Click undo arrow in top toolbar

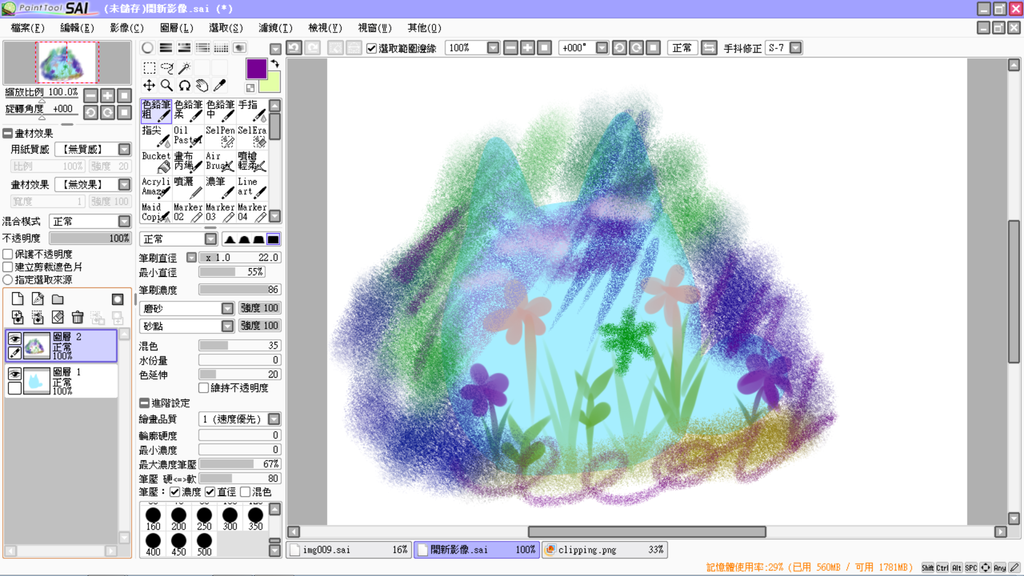[x=295, y=48]
